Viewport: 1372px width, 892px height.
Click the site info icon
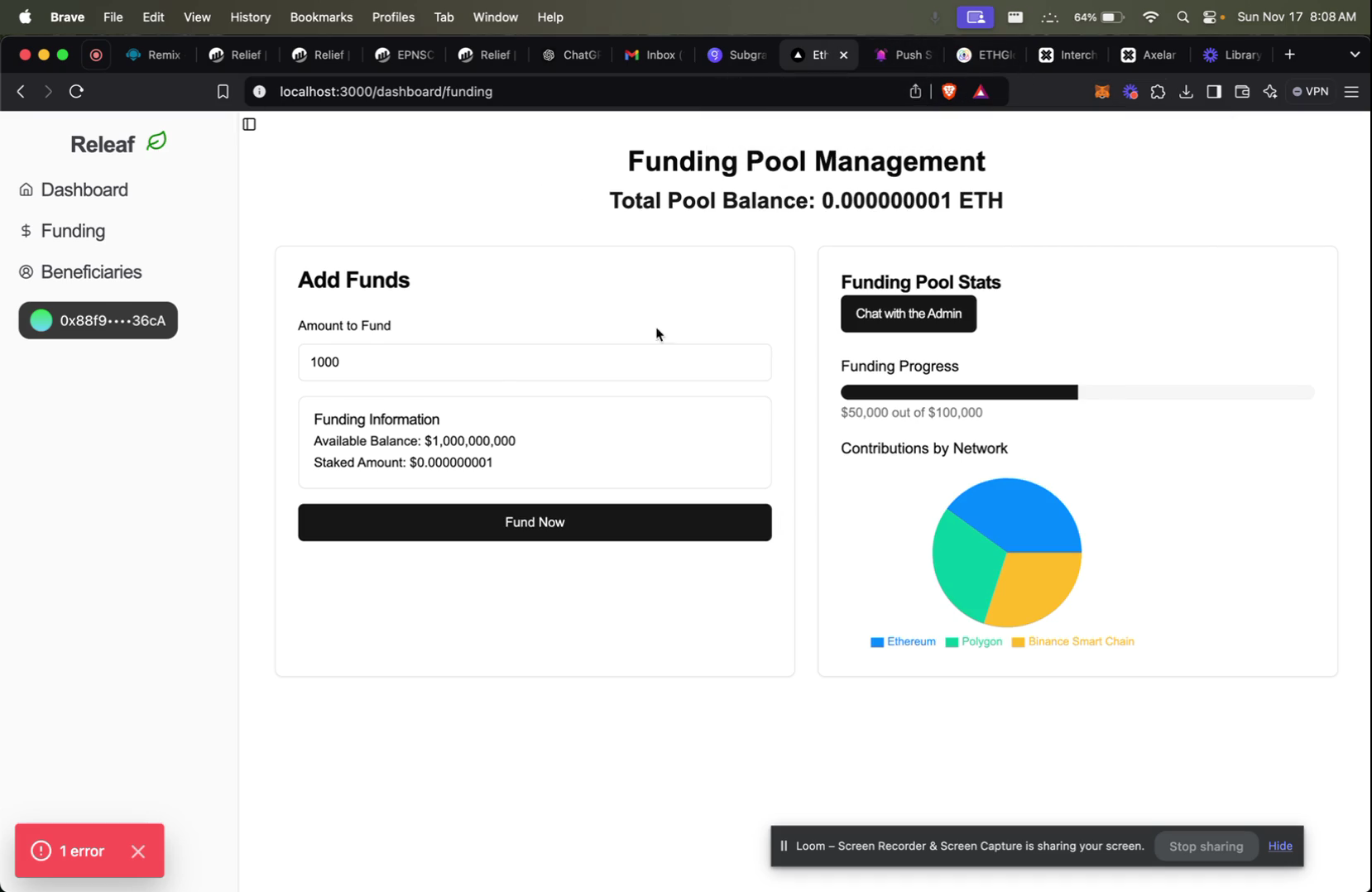click(x=259, y=92)
